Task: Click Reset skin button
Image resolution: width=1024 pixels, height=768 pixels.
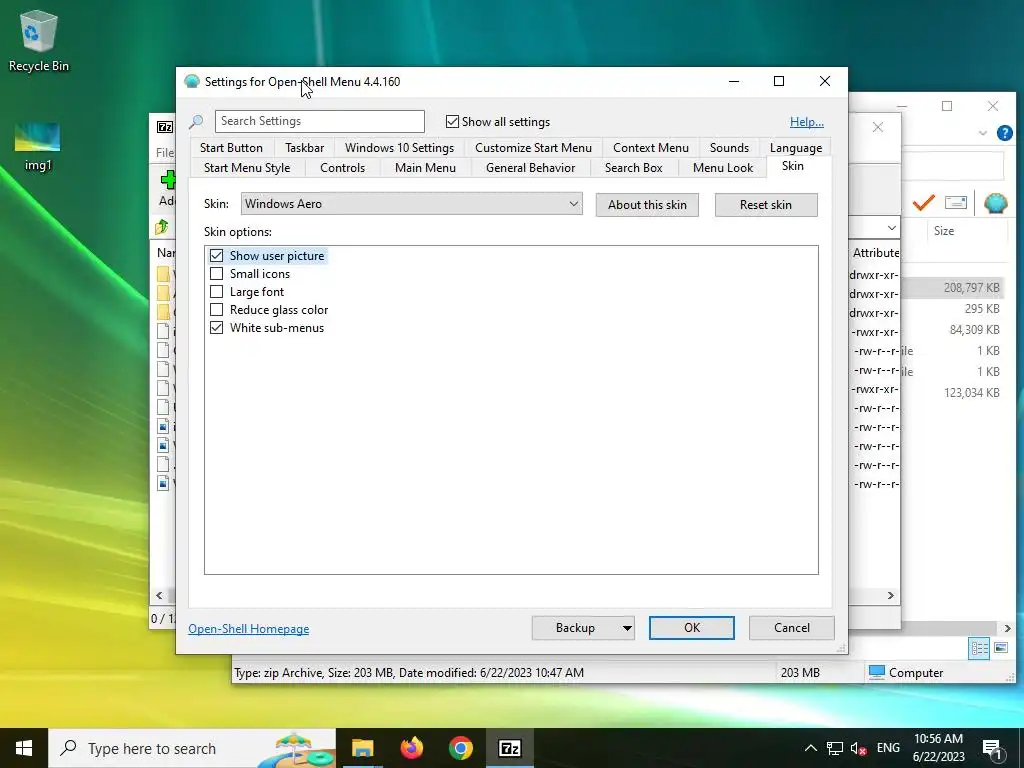Action: pyautogui.click(x=765, y=205)
